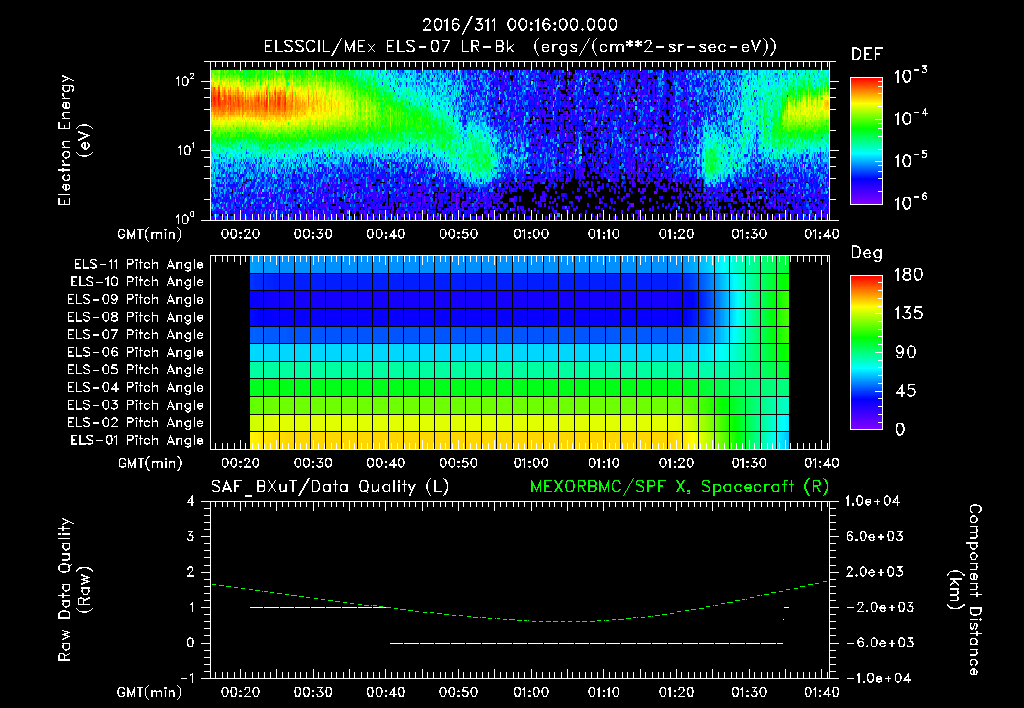Click the green dashed spacecraft X curve
This screenshot has height=708, width=1024.
[x=520, y=602]
